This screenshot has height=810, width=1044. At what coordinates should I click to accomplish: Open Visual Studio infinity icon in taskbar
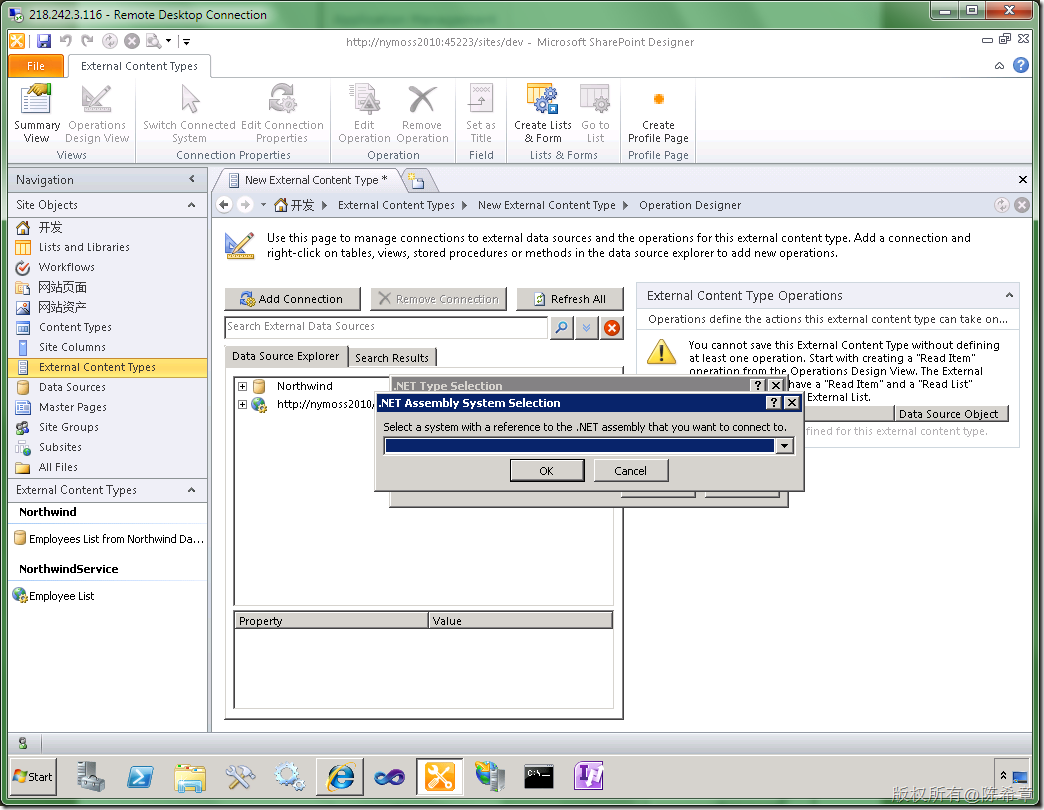[390, 777]
